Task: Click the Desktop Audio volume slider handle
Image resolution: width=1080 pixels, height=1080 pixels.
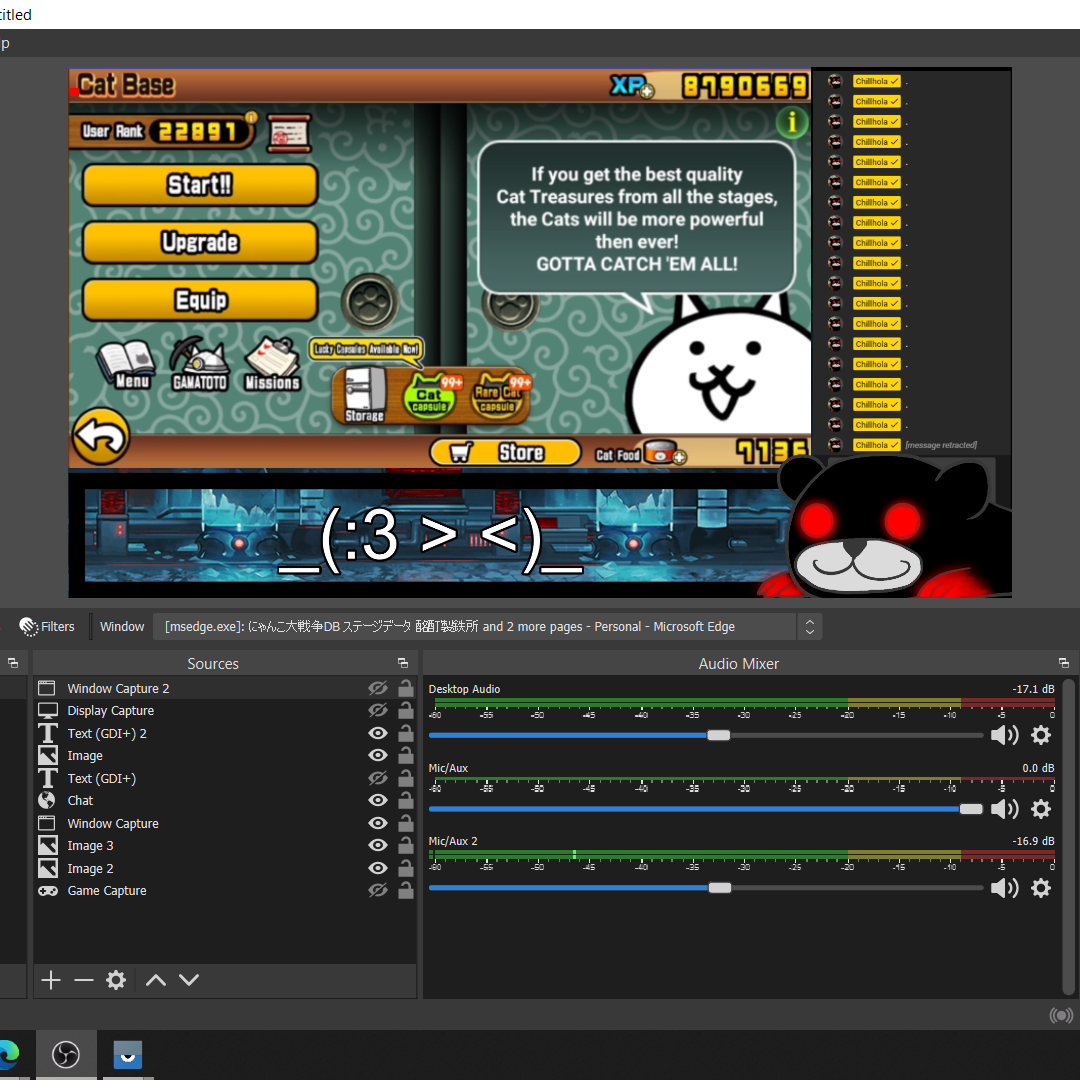Action: click(x=718, y=735)
